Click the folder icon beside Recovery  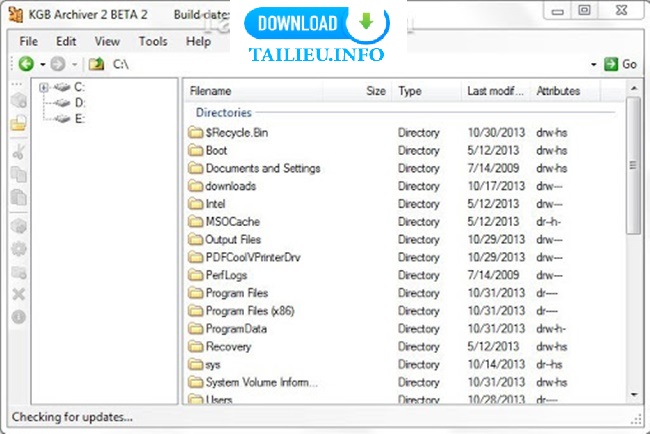tap(196, 346)
